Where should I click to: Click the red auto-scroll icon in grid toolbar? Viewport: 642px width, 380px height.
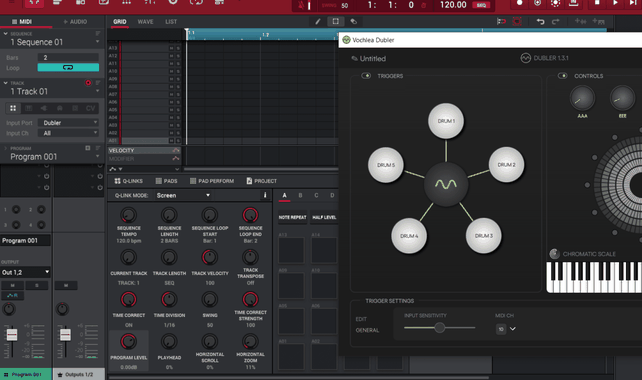517,21
